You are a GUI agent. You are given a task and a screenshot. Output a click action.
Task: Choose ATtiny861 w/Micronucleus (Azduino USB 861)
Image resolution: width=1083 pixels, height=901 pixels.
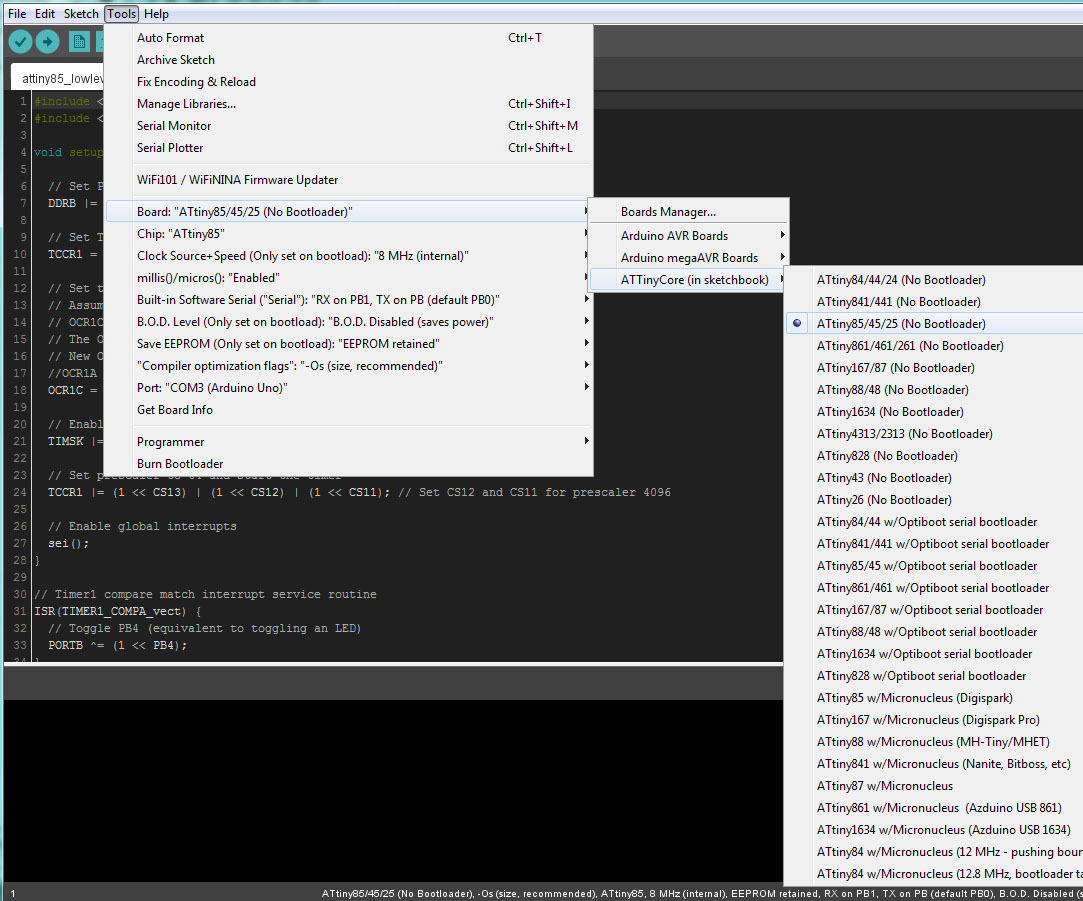coord(934,808)
